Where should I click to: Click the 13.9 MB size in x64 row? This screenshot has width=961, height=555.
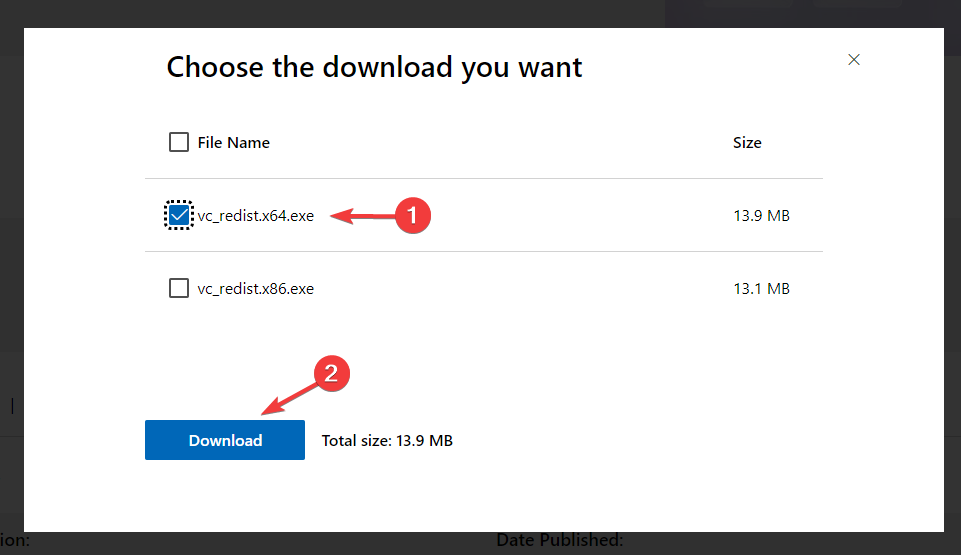tap(761, 215)
